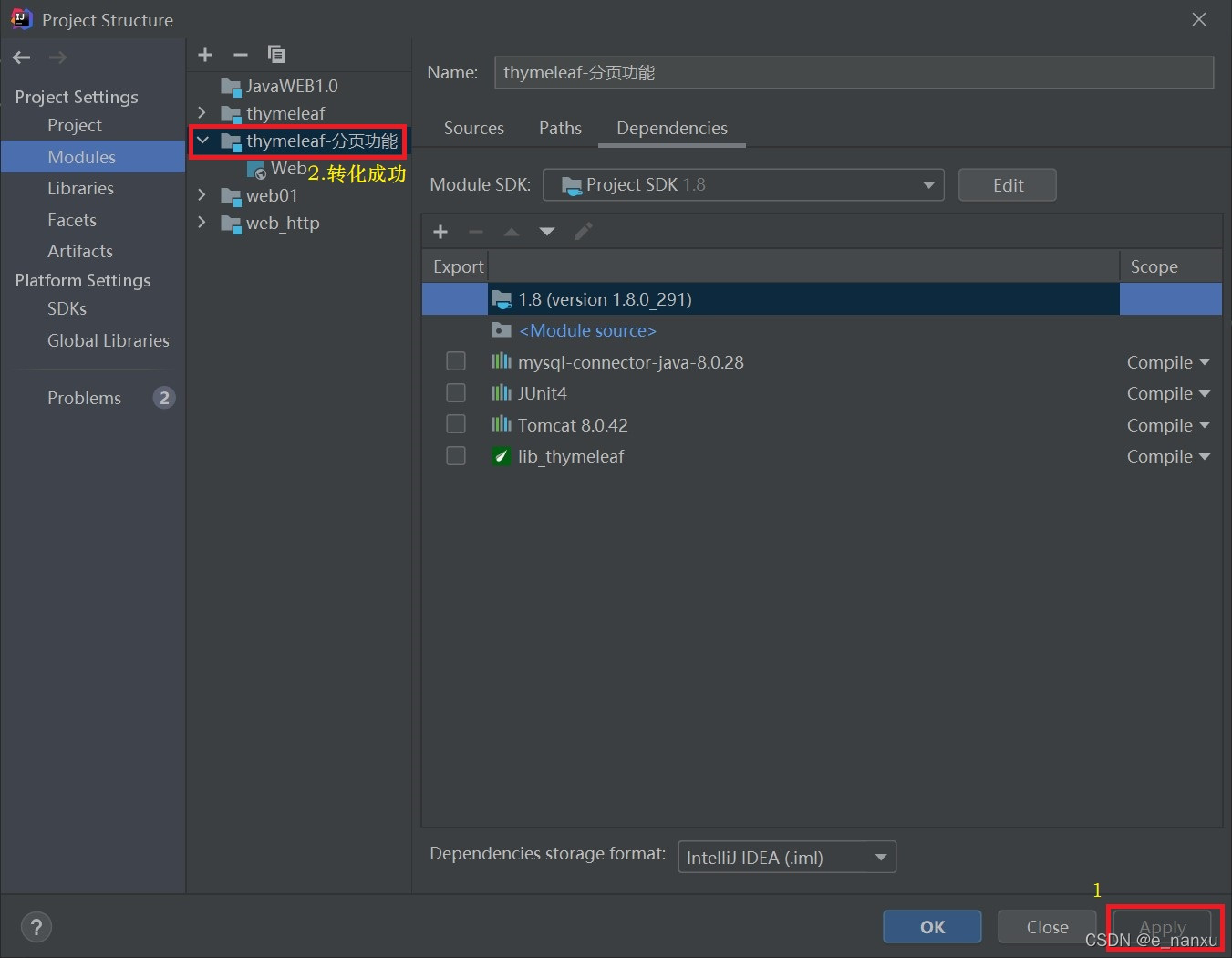Edit dependency with pencil icon

pos(583,232)
